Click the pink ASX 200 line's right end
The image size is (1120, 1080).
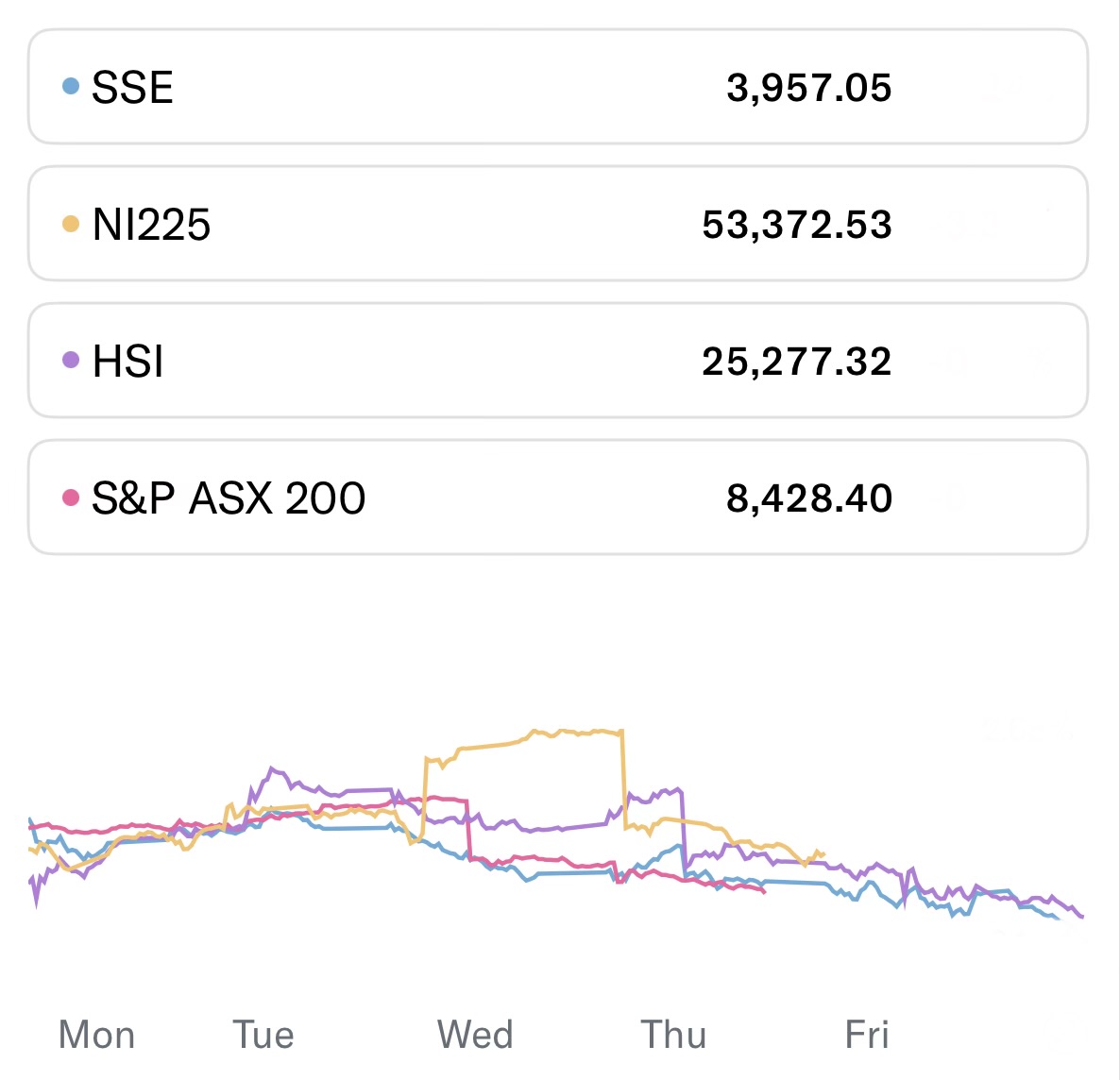click(x=762, y=890)
